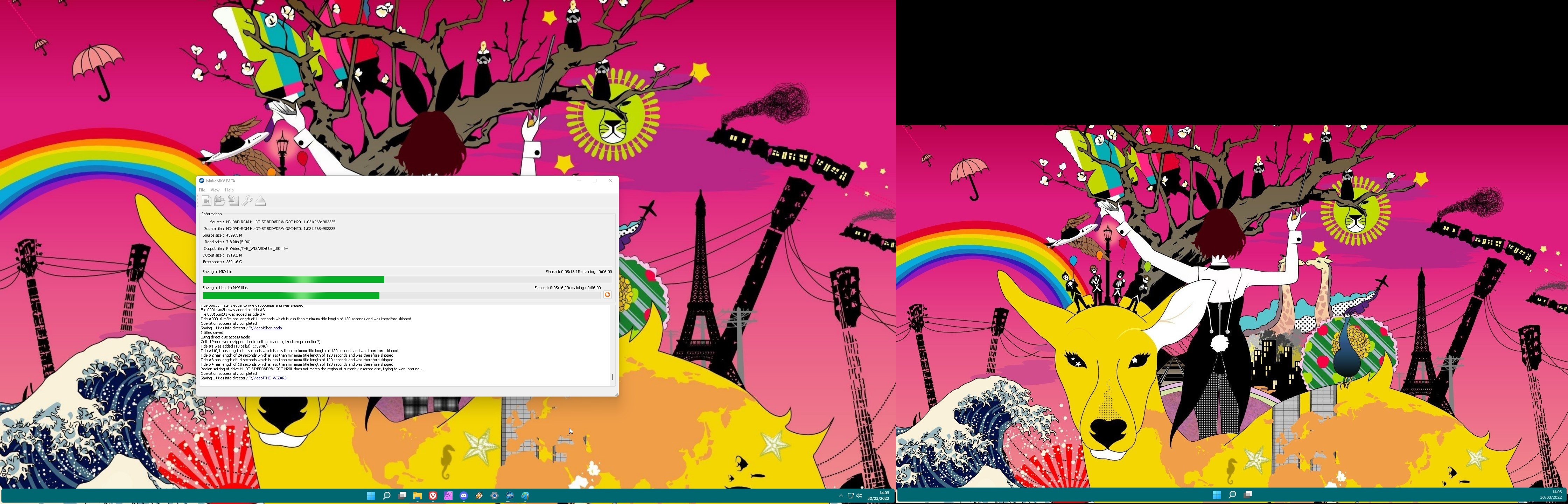The image size is (1568, 504).
Task: Open Vivaldi browser from the taskbar
Action: pyautogui.click(x=433, y=496)
